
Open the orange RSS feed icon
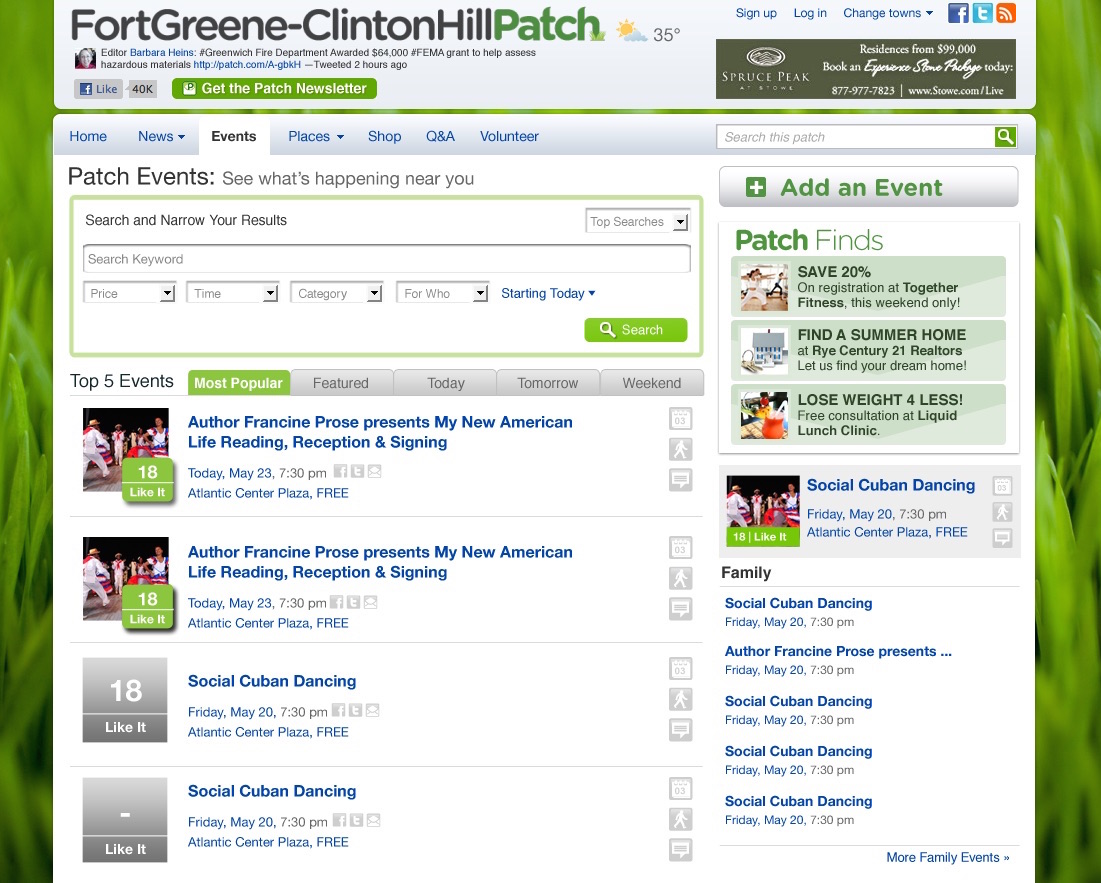(x=1006, y=13)
